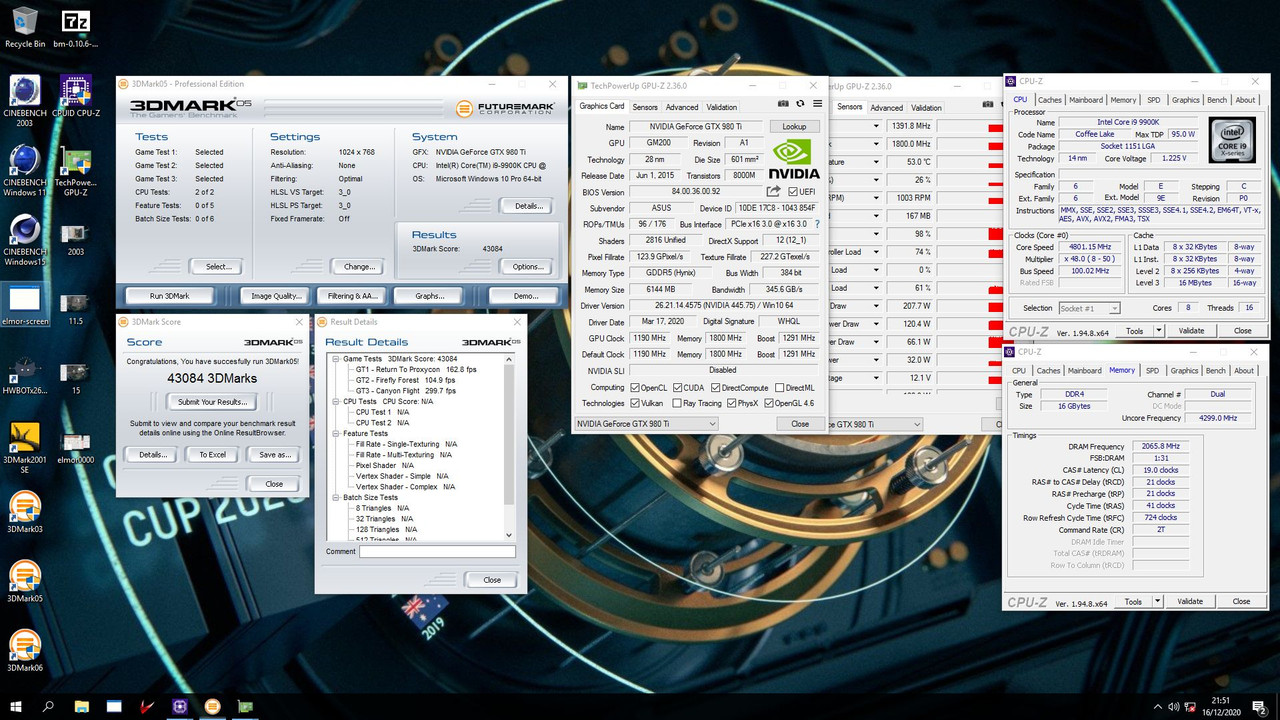The width and height of the screenshot is (1280, 720).
Task: Click GPU-Z refresh icon in Graphics Card window
Action: click(800, 104)
